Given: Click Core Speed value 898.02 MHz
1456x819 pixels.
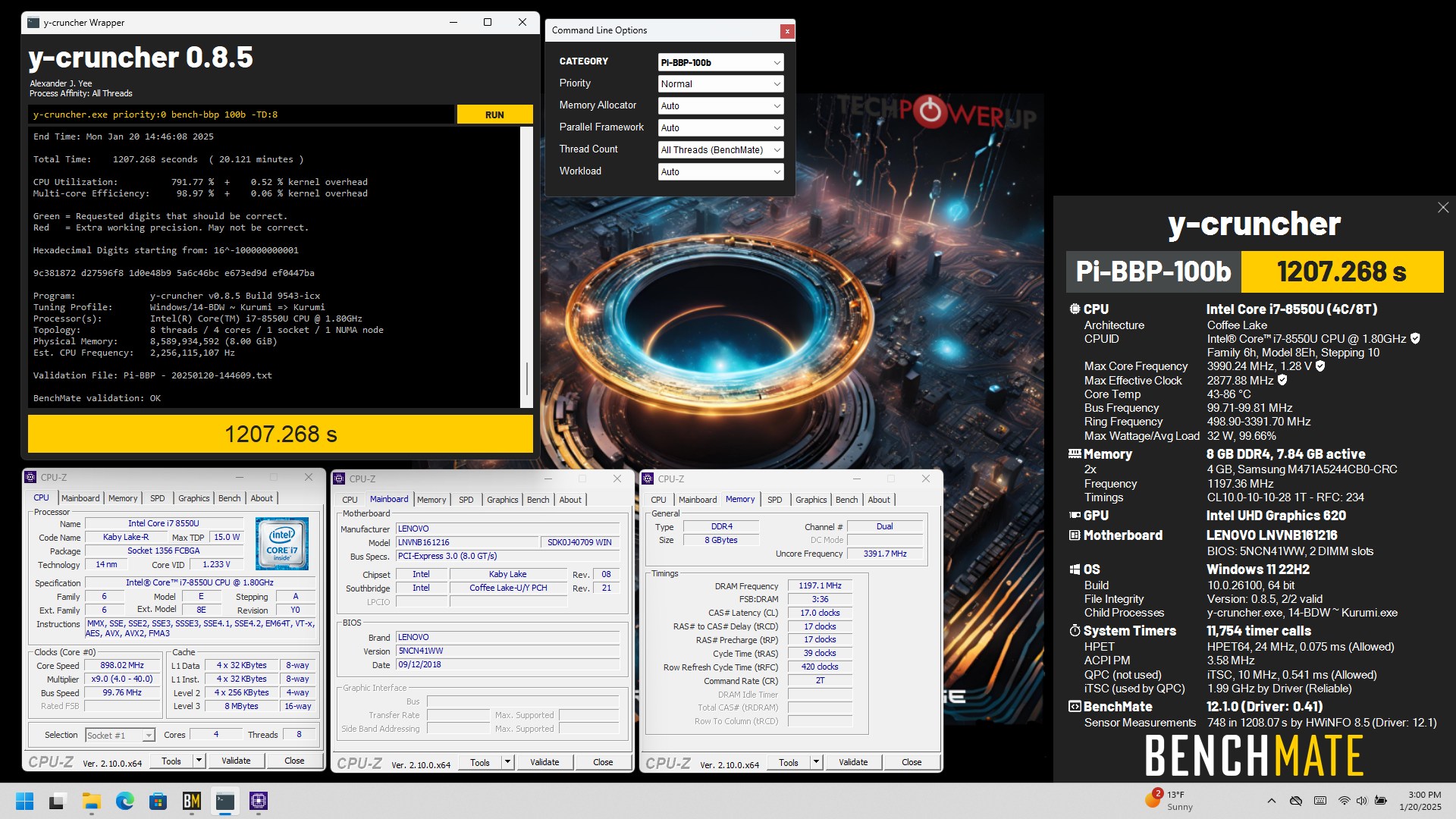Looking at the screenshot, I should [122, 665].
